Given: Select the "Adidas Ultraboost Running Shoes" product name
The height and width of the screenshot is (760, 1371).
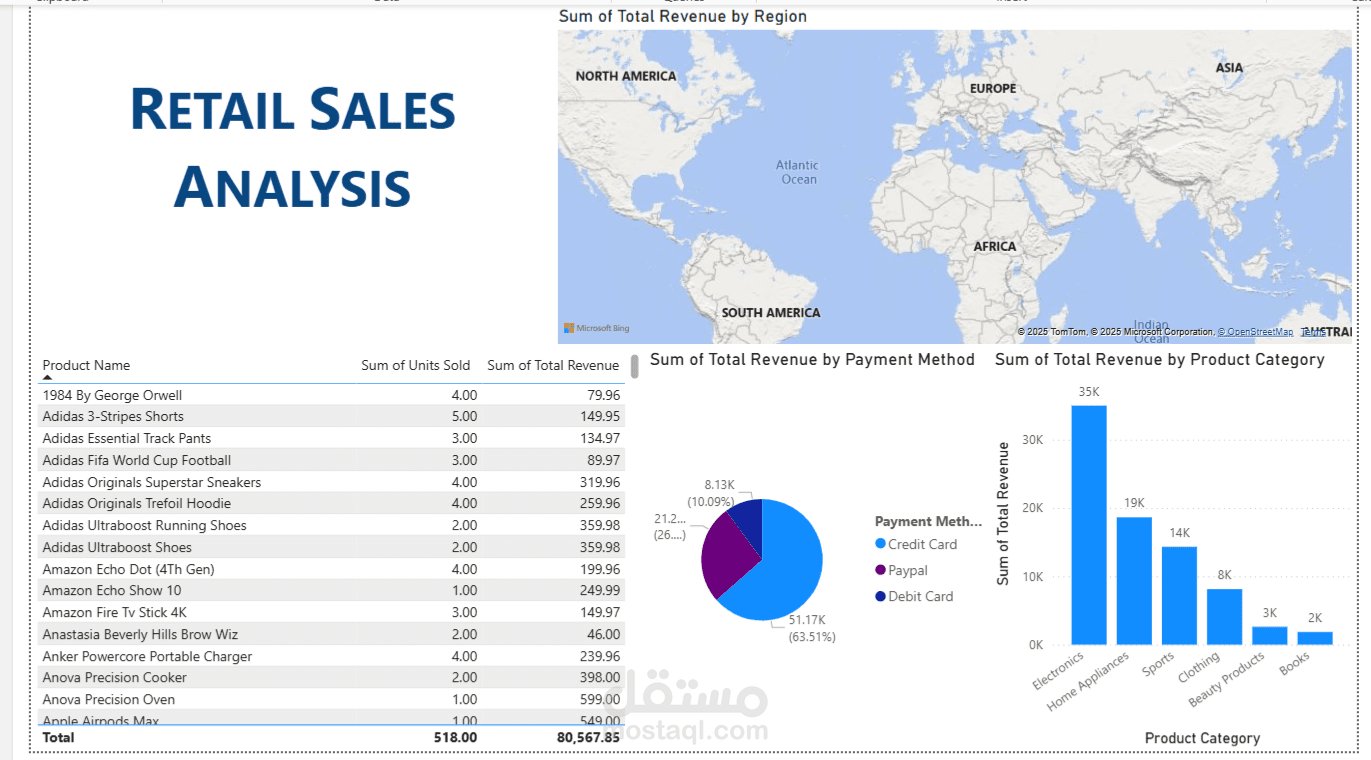Looking at the screenshot, I should pos(144,525).
